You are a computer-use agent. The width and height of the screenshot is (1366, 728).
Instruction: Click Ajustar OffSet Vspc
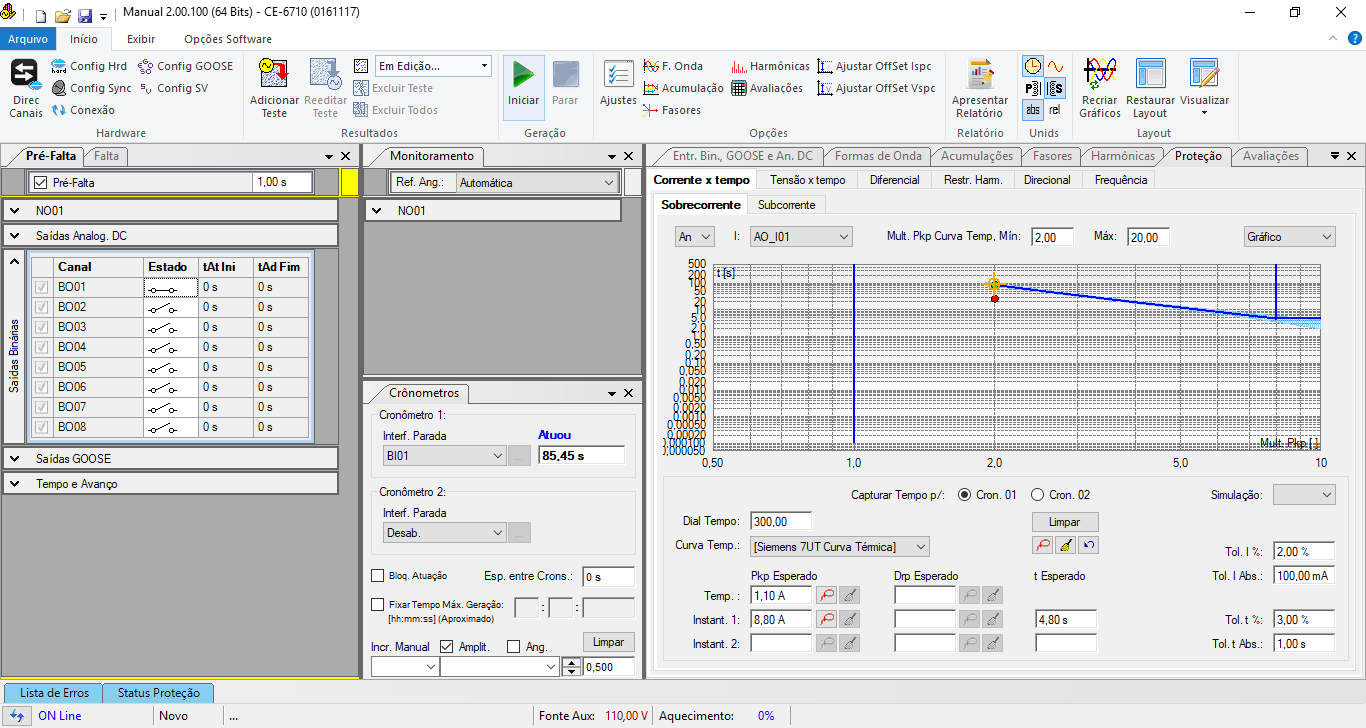pos(876,88)
